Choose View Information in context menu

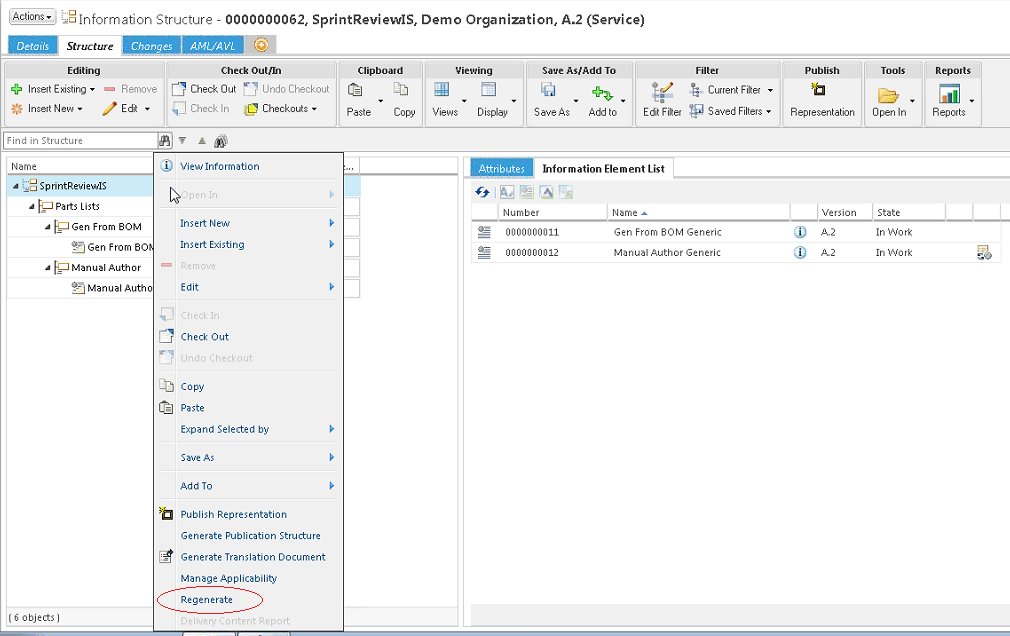pos(220,166)
